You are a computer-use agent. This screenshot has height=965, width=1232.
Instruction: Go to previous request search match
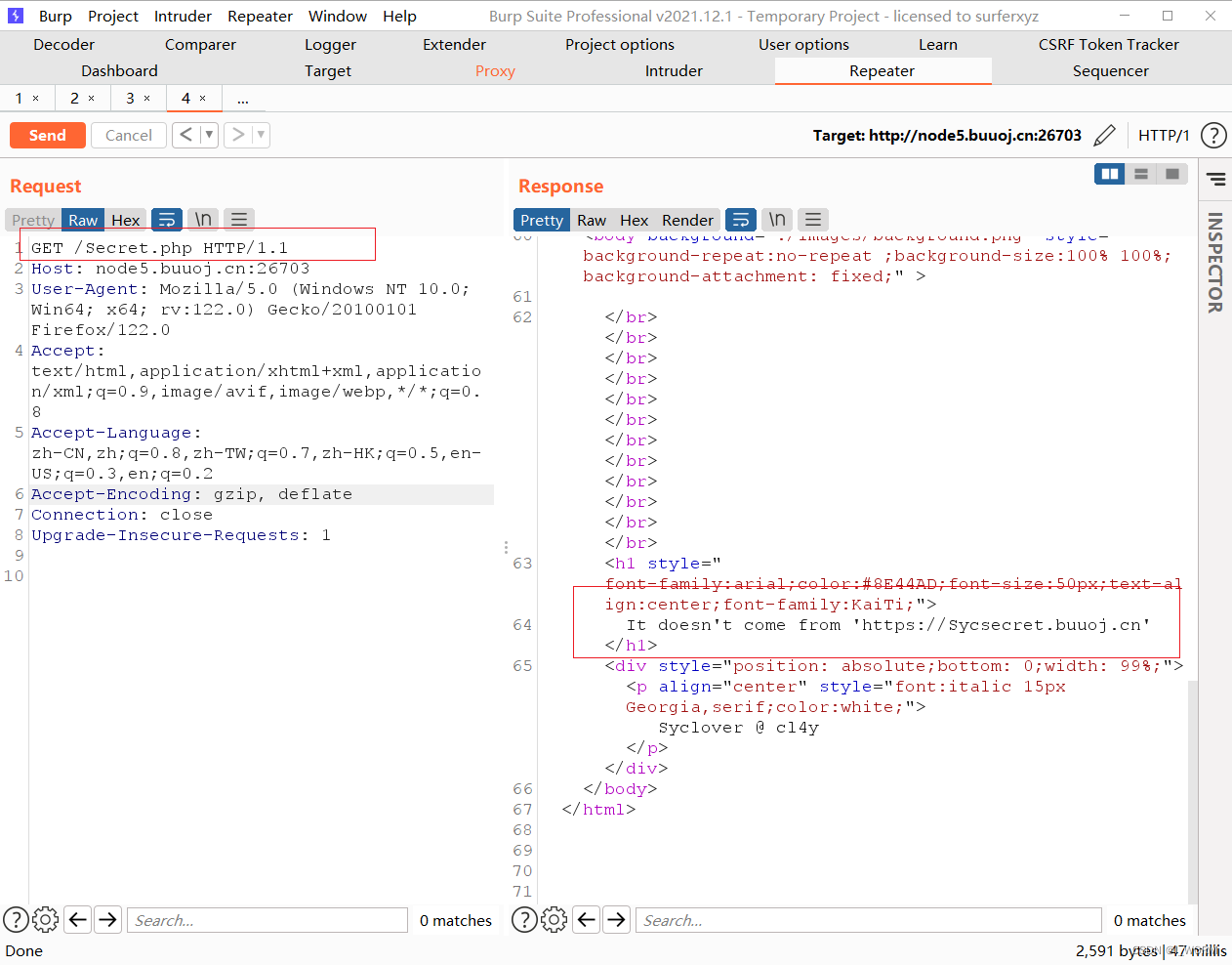tap(78, 919)
